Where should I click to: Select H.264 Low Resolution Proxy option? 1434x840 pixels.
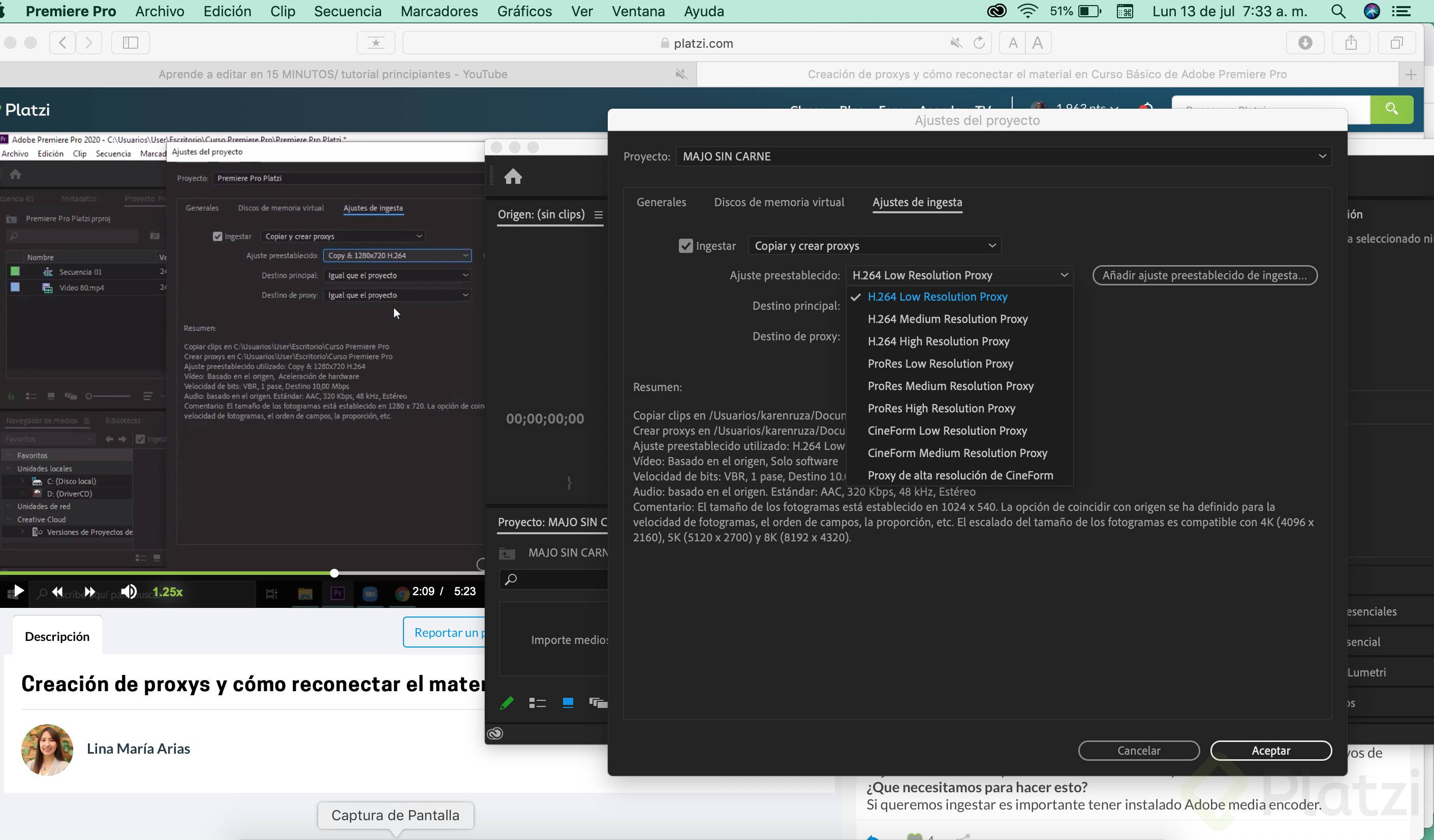[x=937, y=297]
